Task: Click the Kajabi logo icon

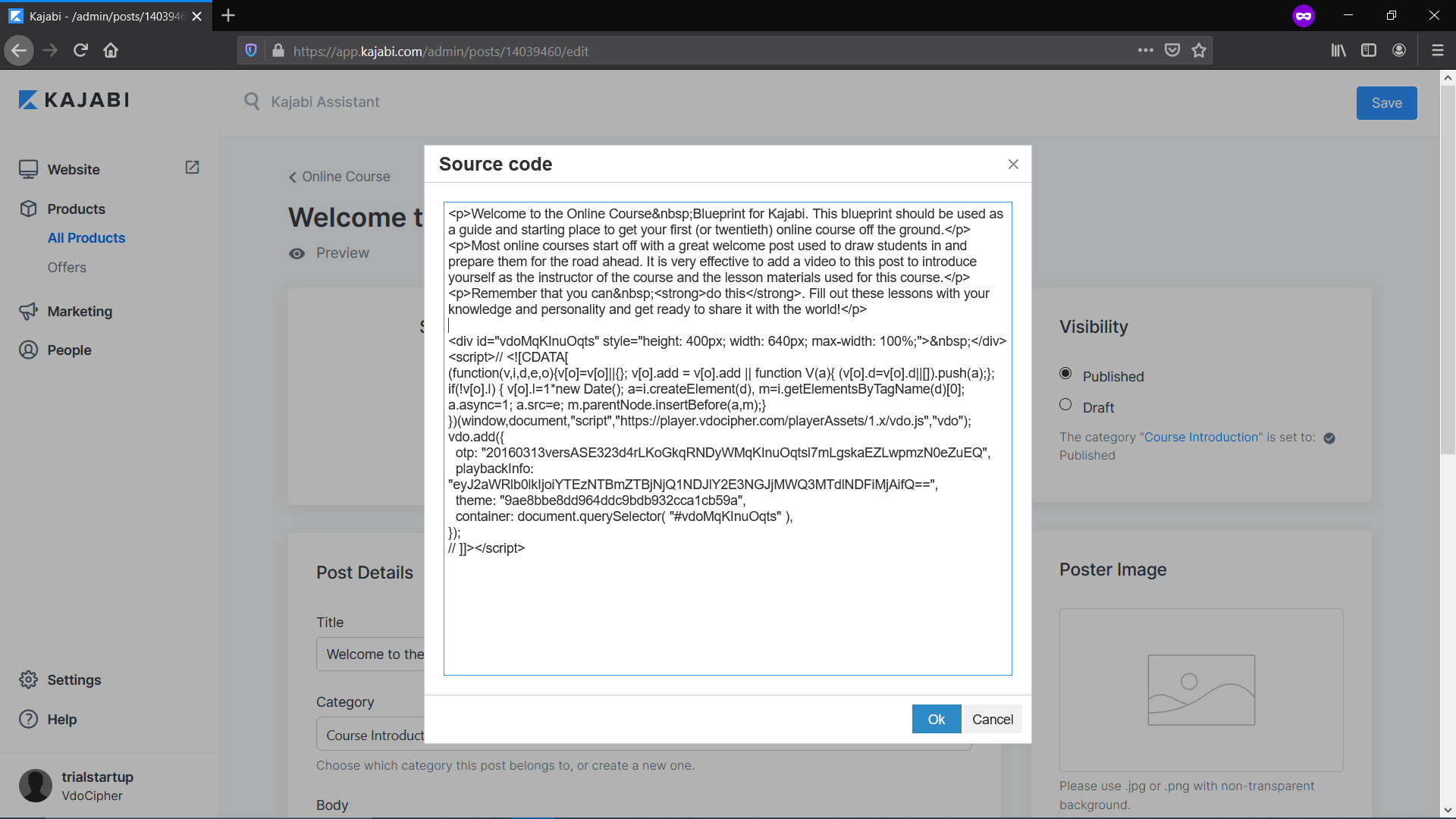Action: click(28, 100)
